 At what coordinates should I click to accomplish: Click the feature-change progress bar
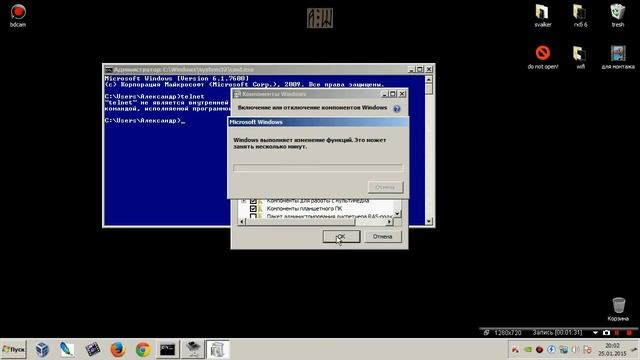click(x=318, y=168)
